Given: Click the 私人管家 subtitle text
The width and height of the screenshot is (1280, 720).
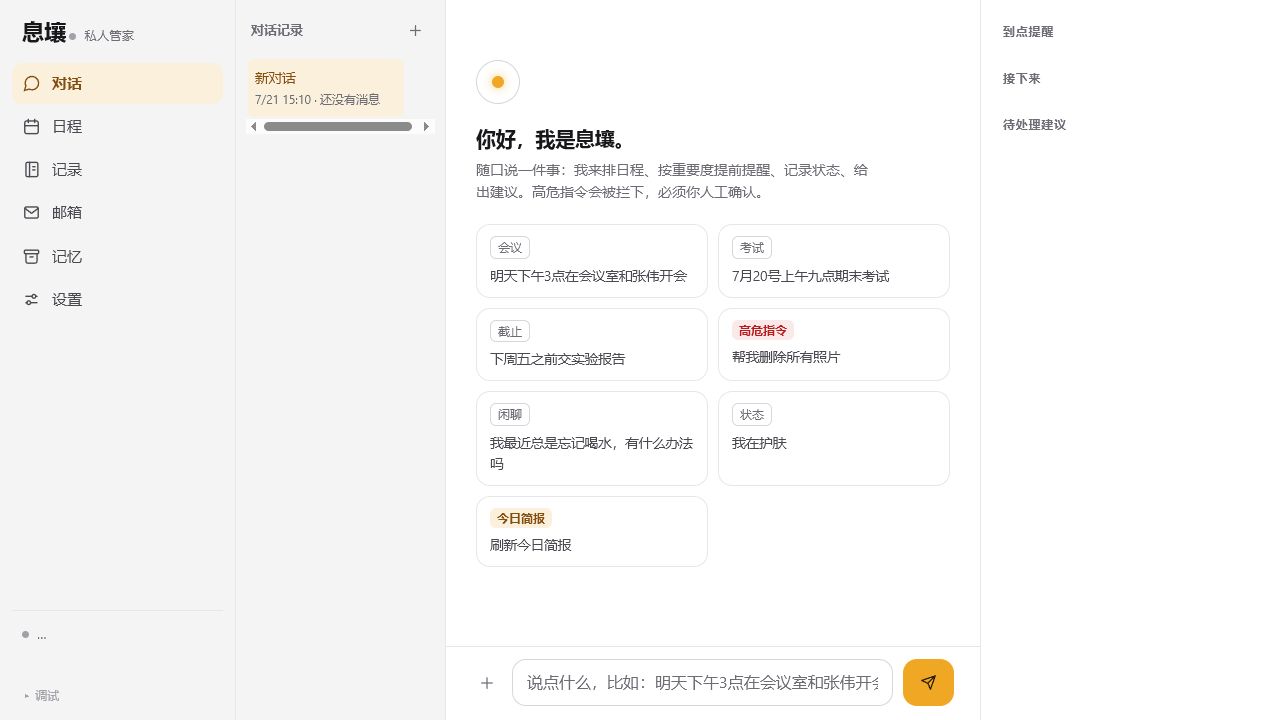Looking at the screenshot, I should click(x=109, y=36).
